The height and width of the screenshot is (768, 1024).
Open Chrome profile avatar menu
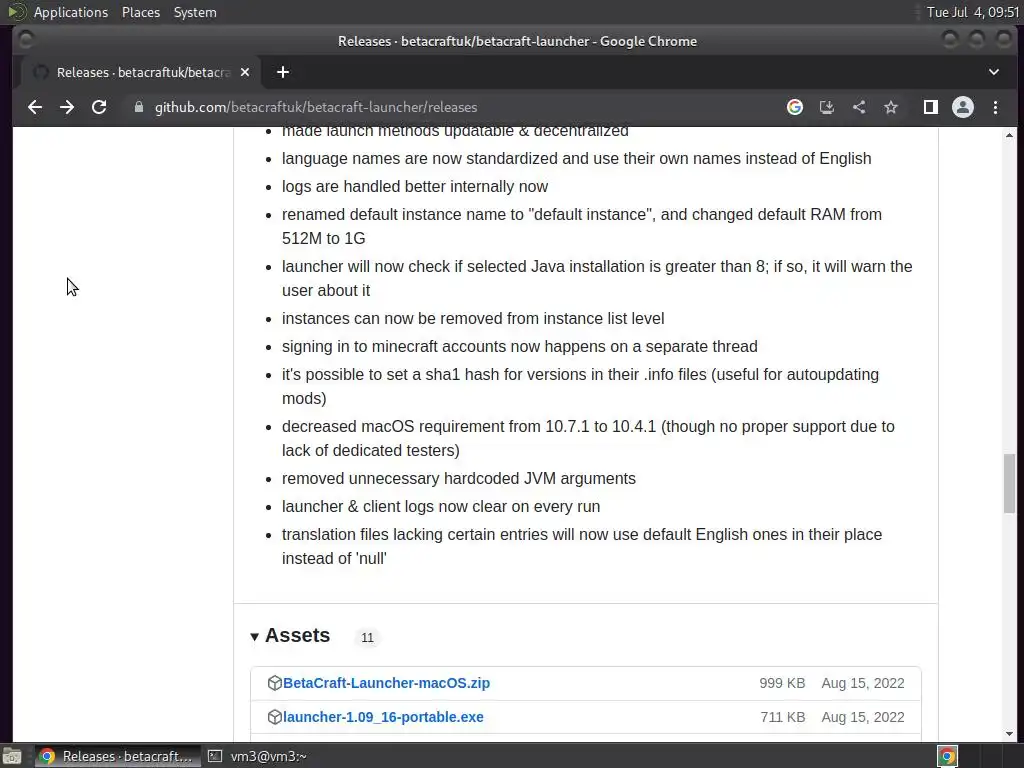(963, 107)
